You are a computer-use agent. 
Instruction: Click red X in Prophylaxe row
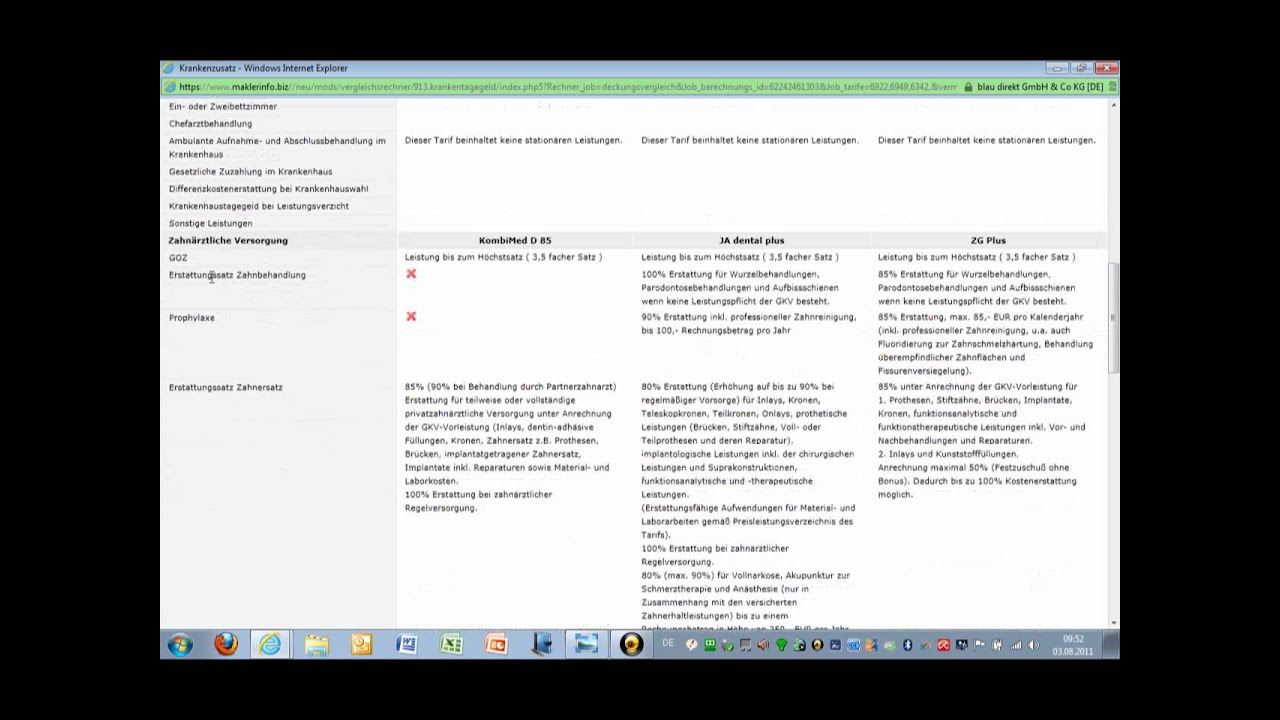[x=411, y=317]
